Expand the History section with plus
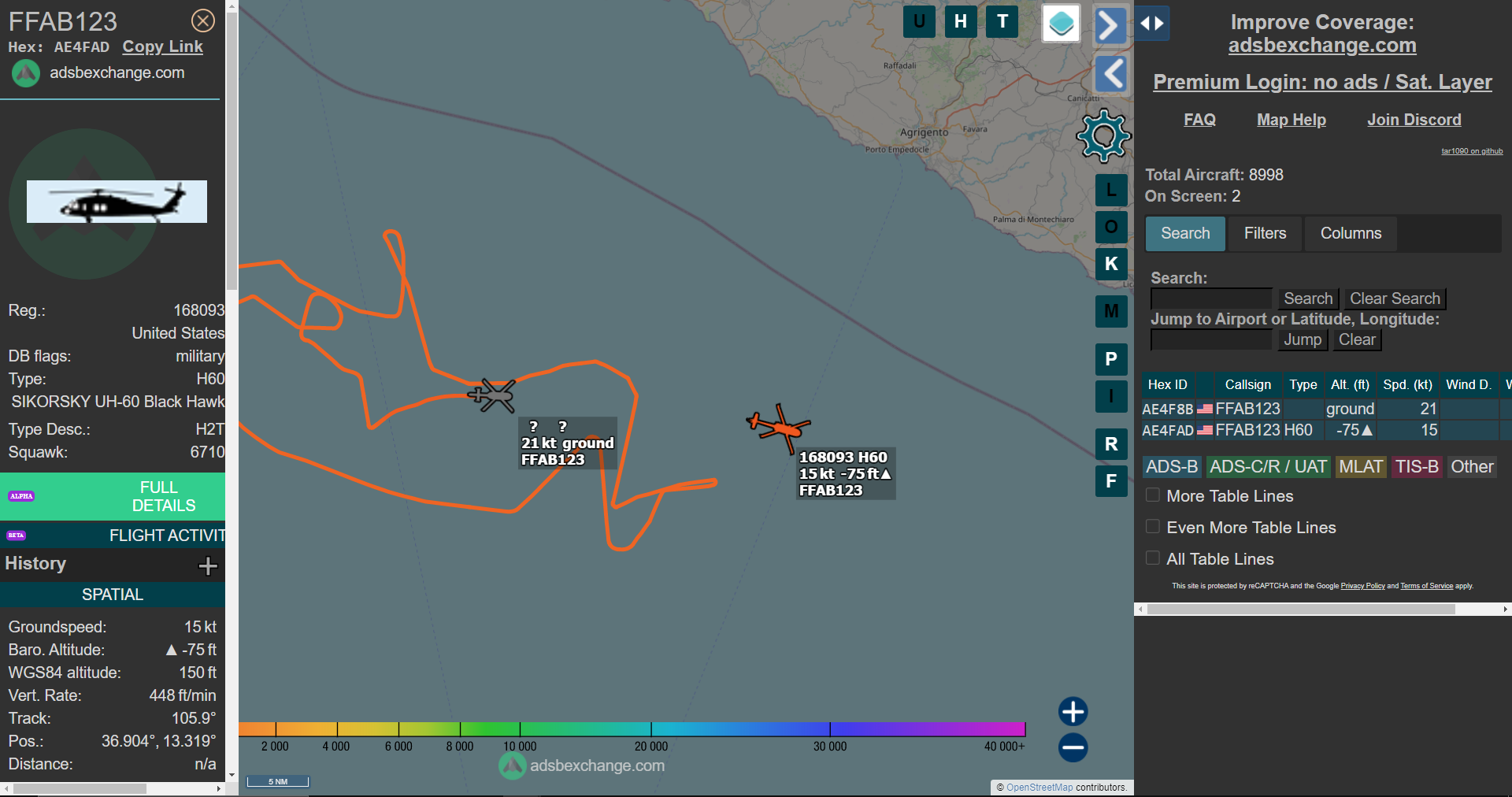The height and width of the screenshot is (797, 1512). coord(208,565)
